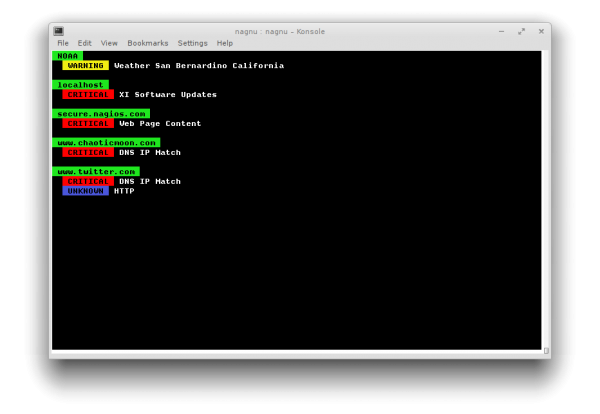Open the View menu
This screenshot has height=414, width=600.
[109, 43]
